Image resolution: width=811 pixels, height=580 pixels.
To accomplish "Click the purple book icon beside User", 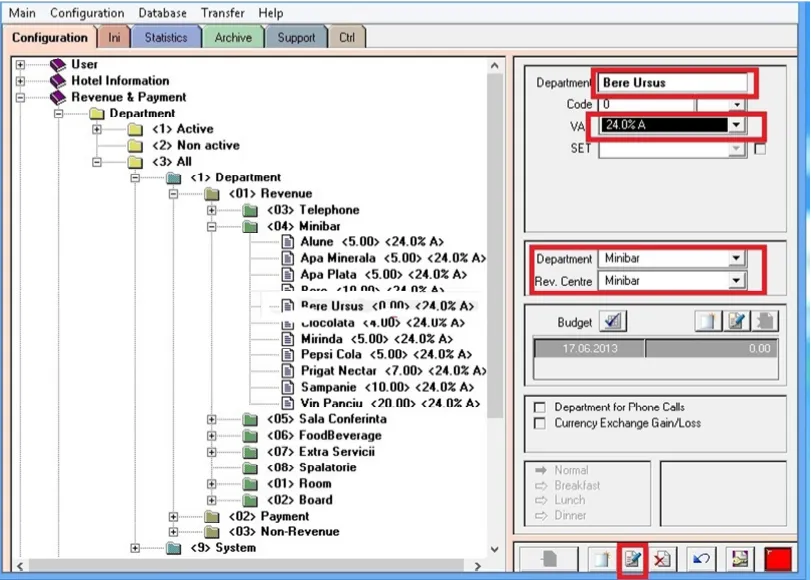I will pyautogui.click(x=57, y=64).
